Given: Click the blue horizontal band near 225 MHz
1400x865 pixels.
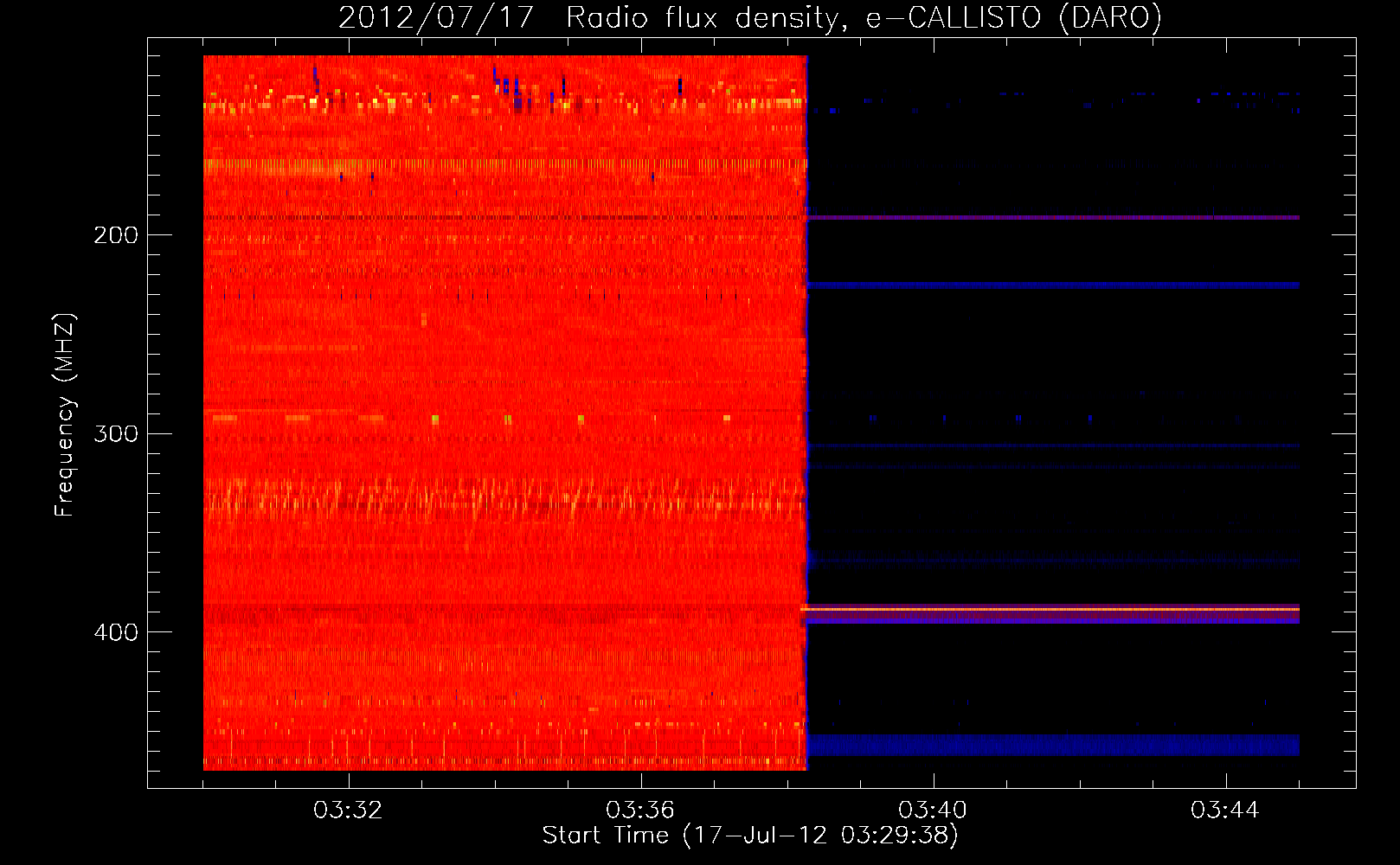Looking at the screenshot, I should click(x=1053, y=285).
